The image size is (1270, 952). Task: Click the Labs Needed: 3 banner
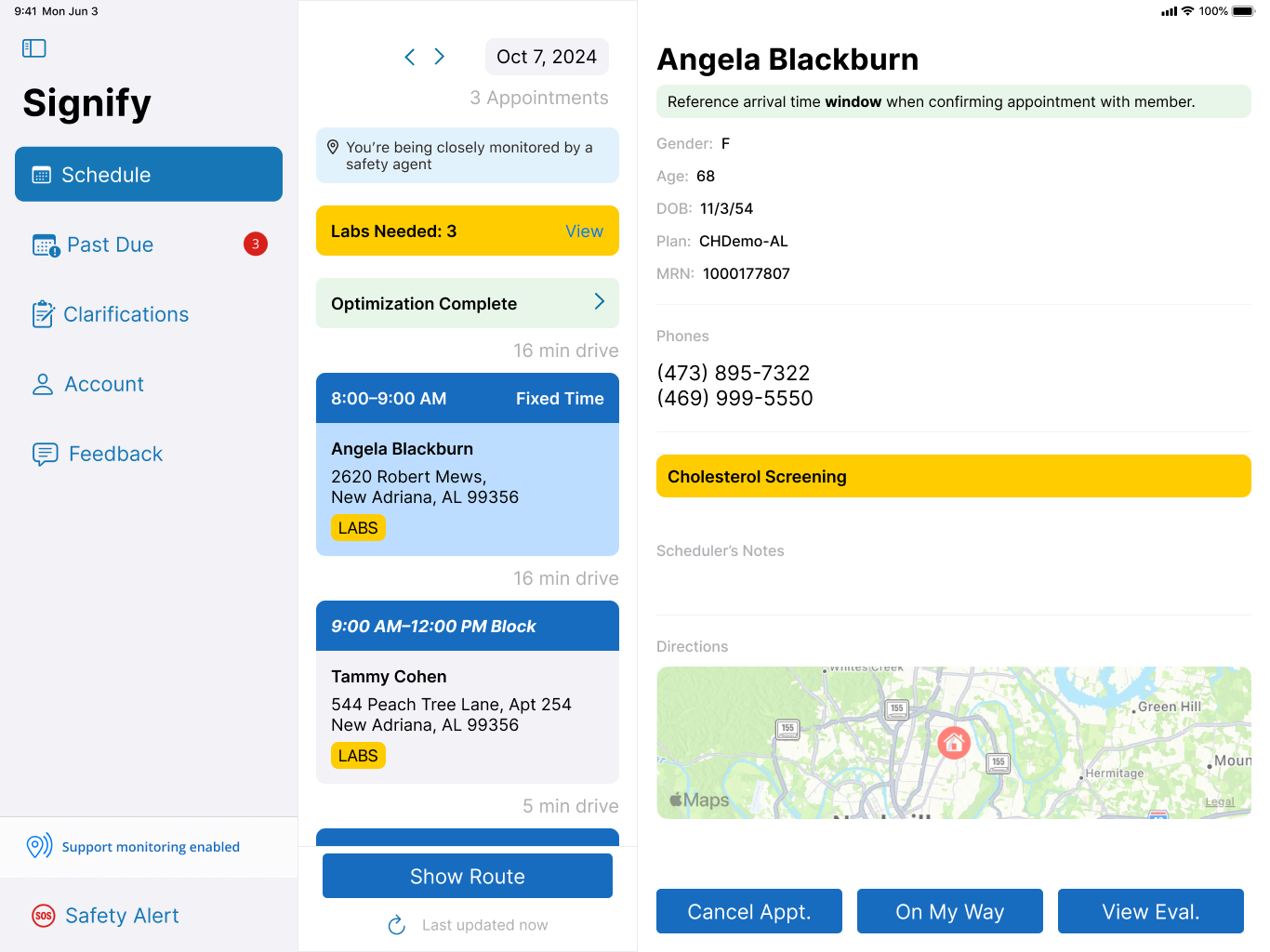pyautogui.click(x=468, y=231)
